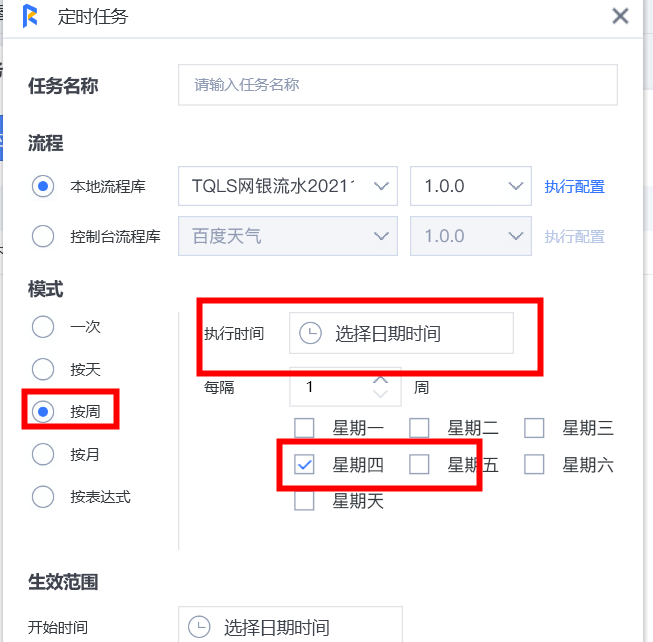Image resolution: width=653 pixels, height=642 pixels.
Task: Select the 本地流程库 radio button
Action: pos(43,186)
